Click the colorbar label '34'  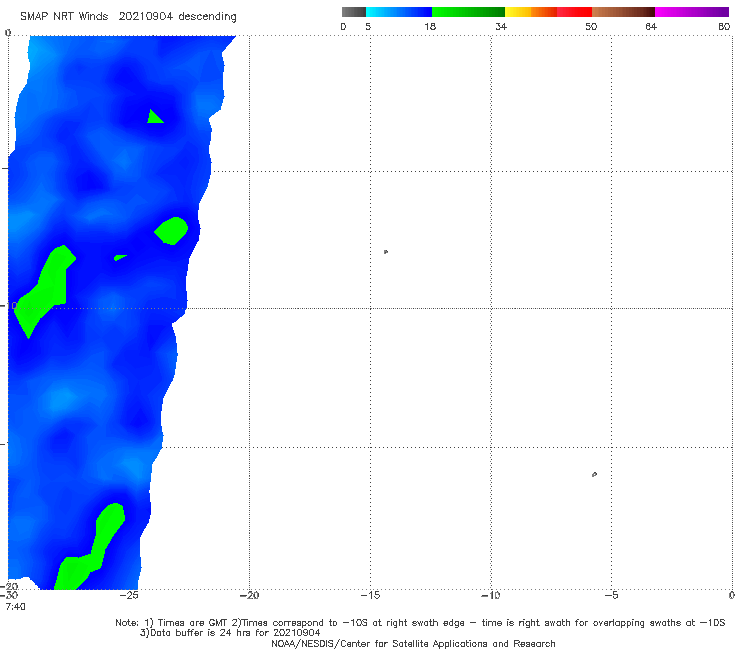coord(501,26)
